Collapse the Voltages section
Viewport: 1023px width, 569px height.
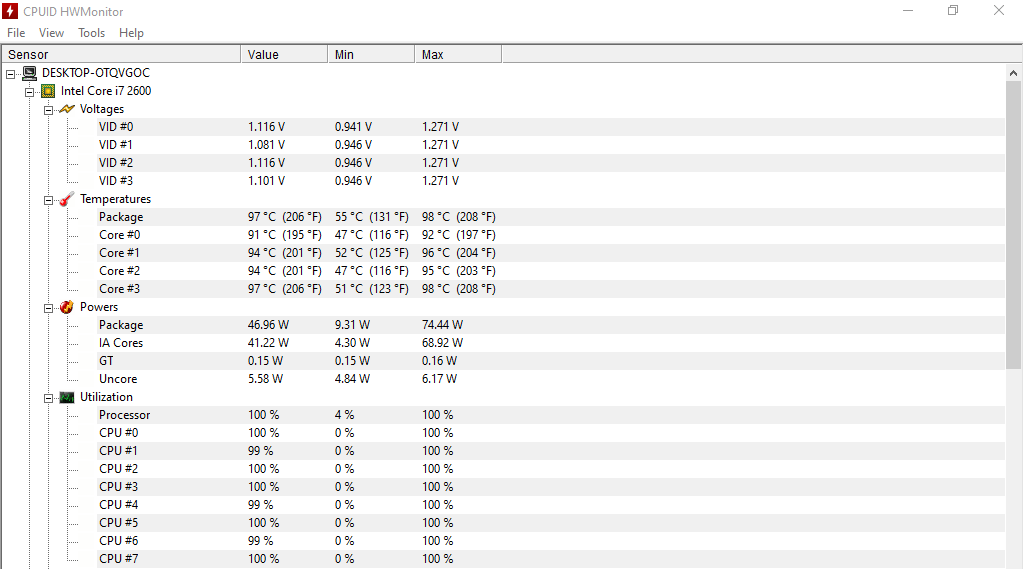(x=48, y=110)
